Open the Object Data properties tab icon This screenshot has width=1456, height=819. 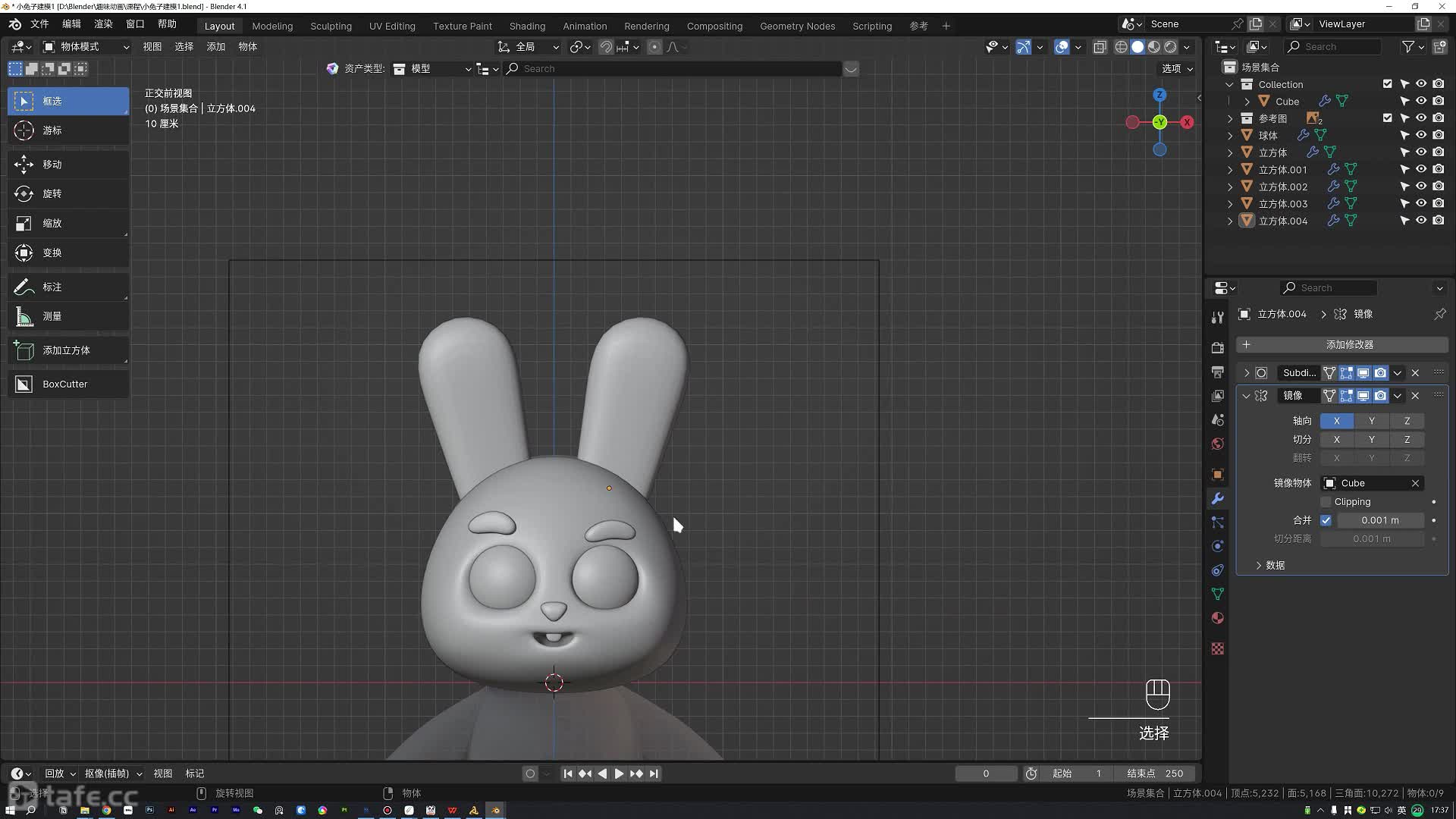1217,594
